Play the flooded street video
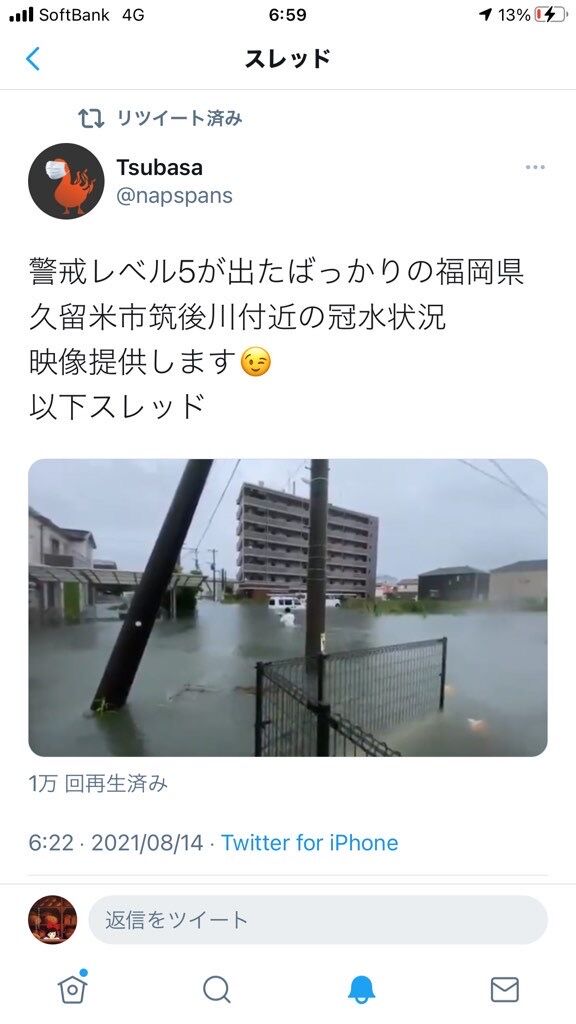 [288, 607]
